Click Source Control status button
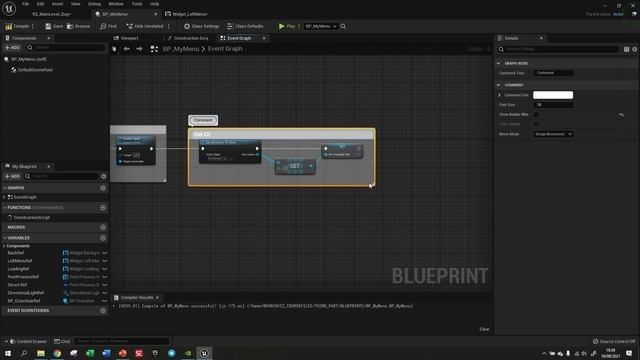The image size is (640, 360). pyautogui.click(x=614, y=341)
